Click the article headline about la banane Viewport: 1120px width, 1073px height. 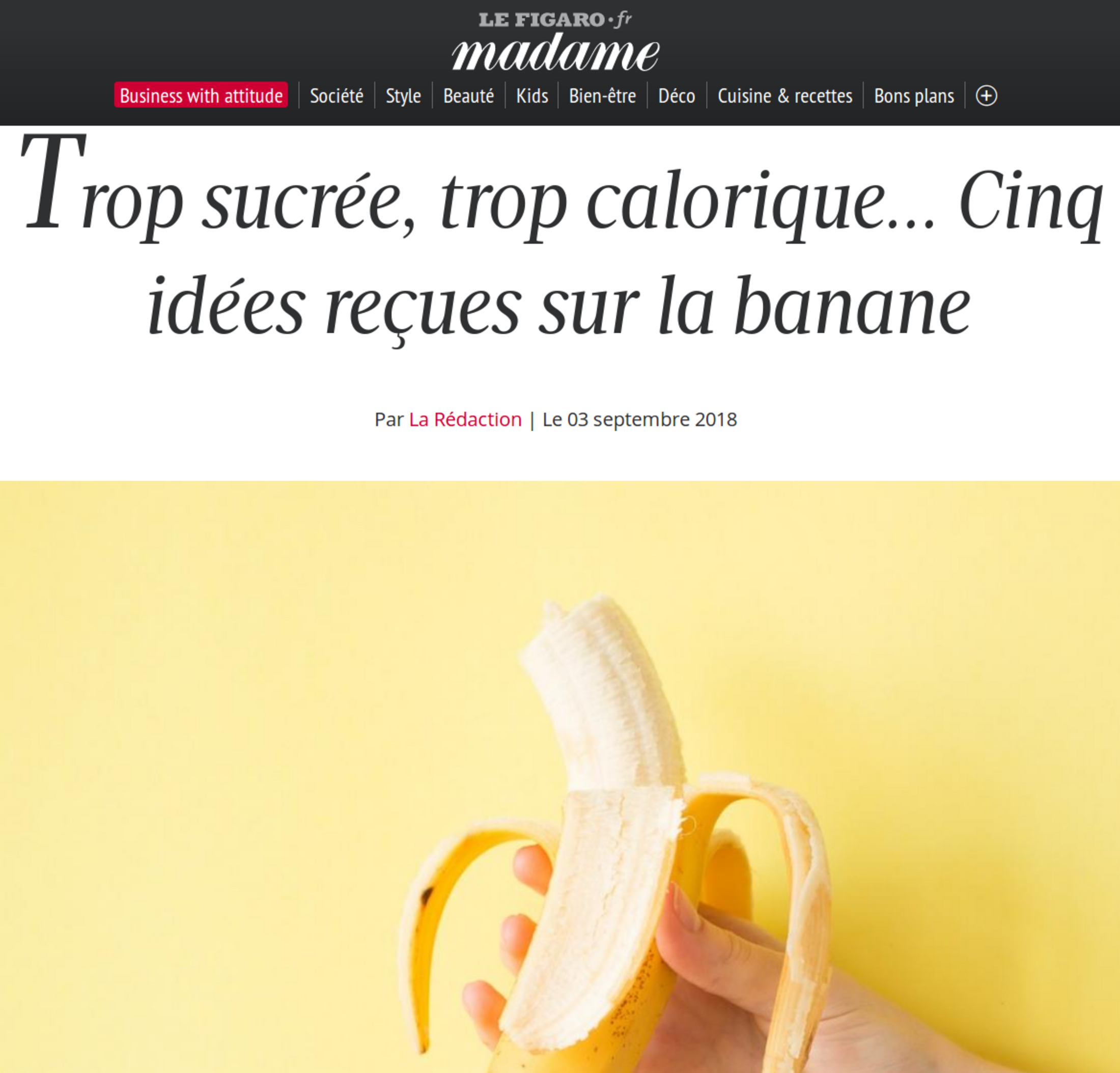[x=560, y=240]
